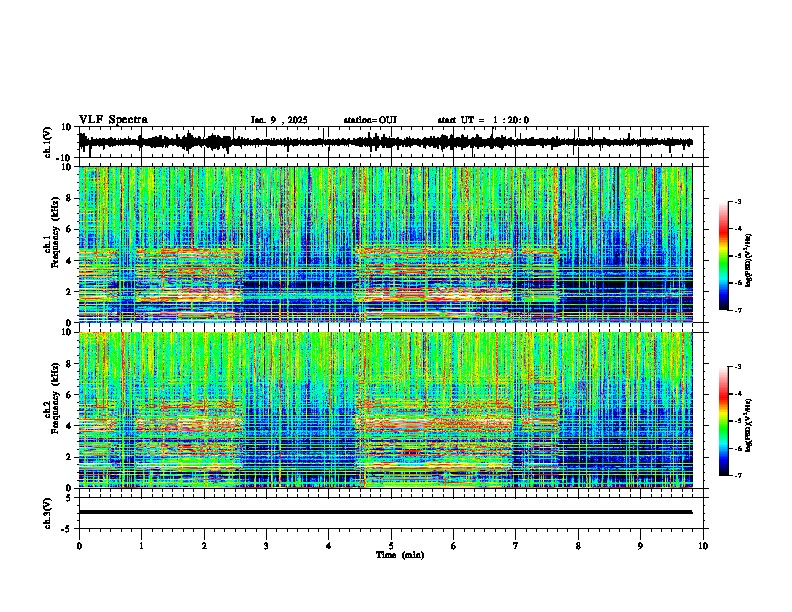Click the "ch.1(V)" waveform axis label
792x612 pixels.
click(x=48, y=142)
